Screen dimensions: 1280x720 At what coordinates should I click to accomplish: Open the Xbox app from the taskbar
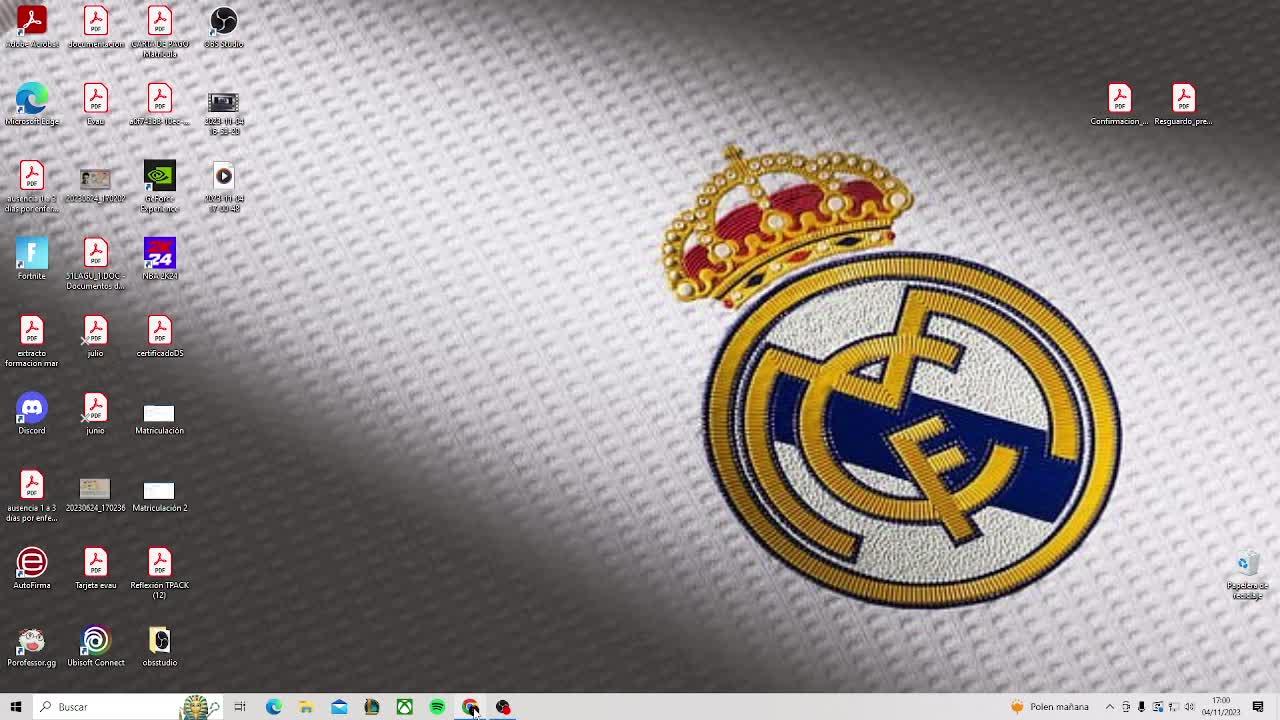click(x=405, y=707)
